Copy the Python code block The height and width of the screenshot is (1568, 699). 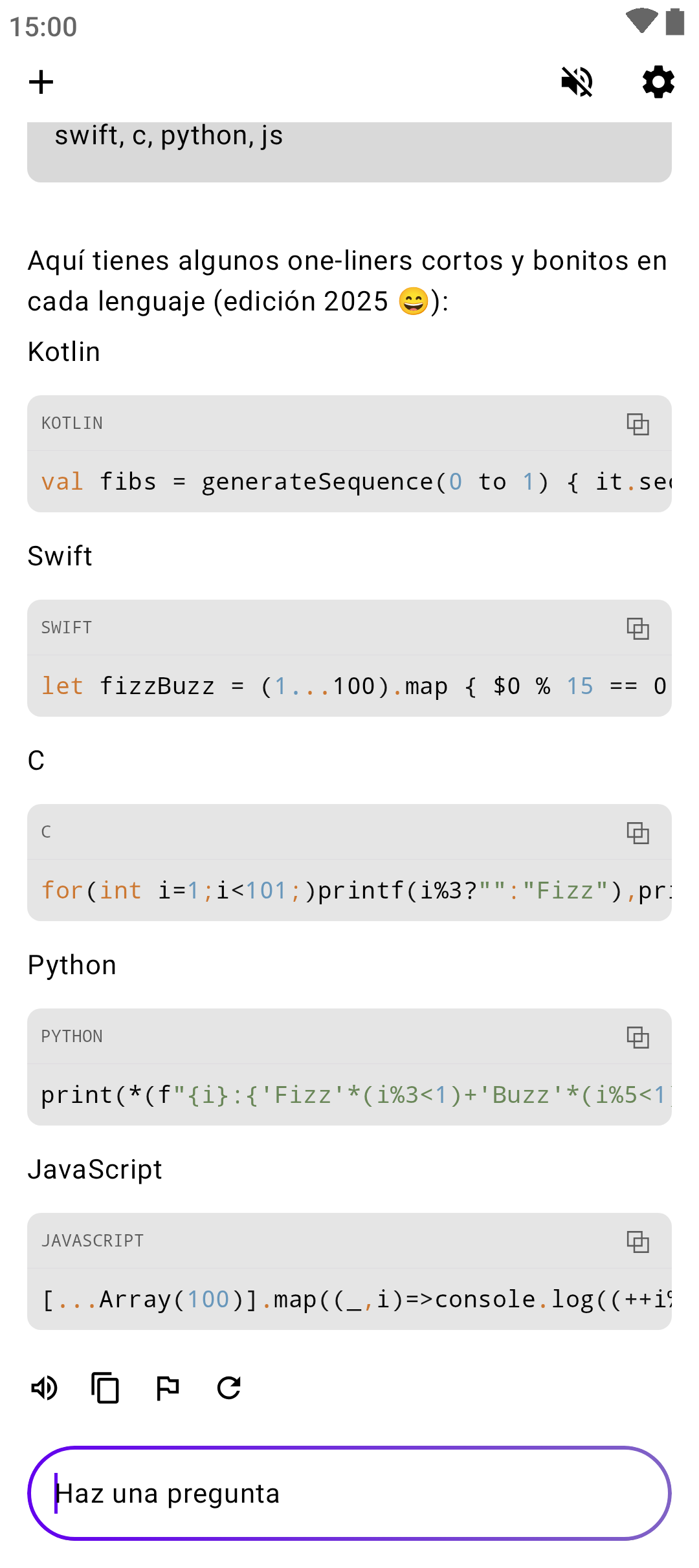click(x=638, y=1037)
